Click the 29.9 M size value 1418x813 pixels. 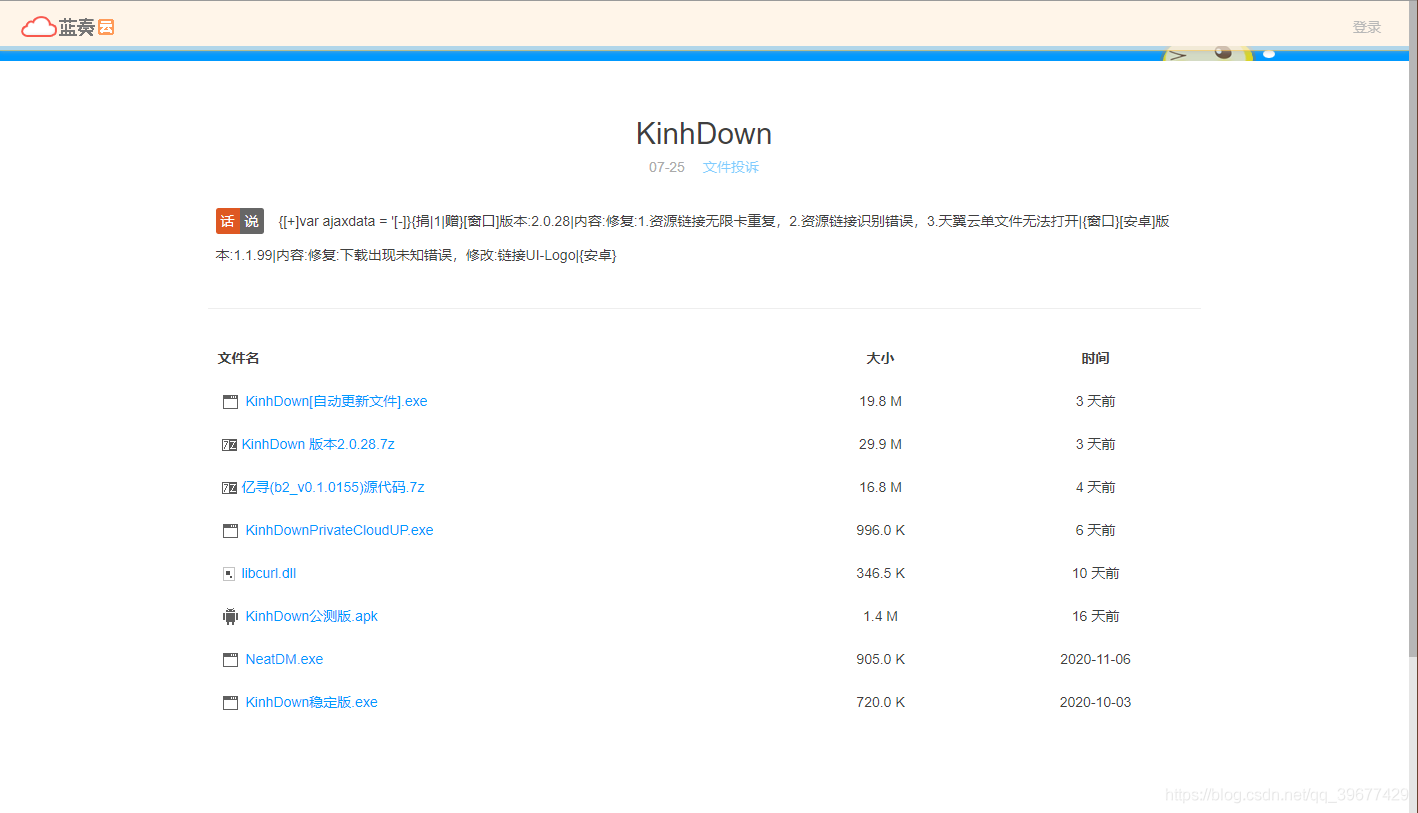880,444
